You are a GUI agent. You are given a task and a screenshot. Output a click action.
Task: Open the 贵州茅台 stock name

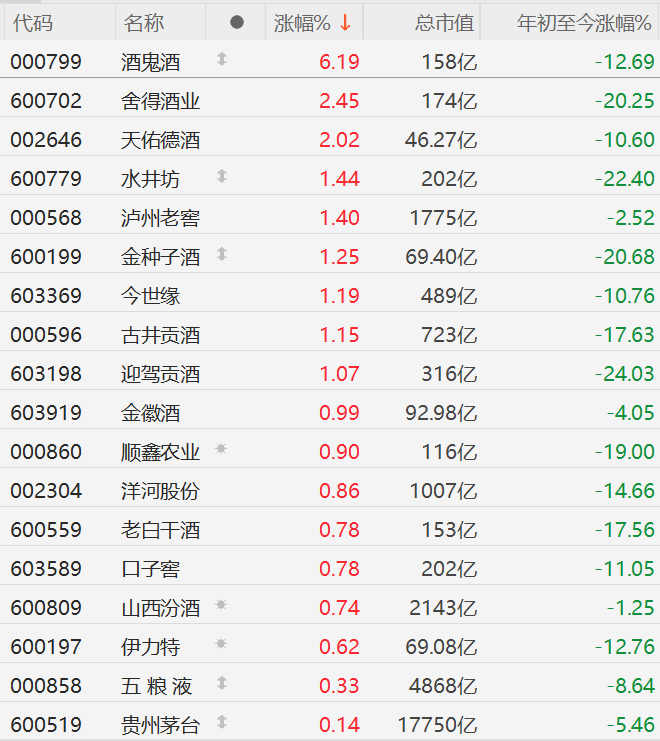161,725
